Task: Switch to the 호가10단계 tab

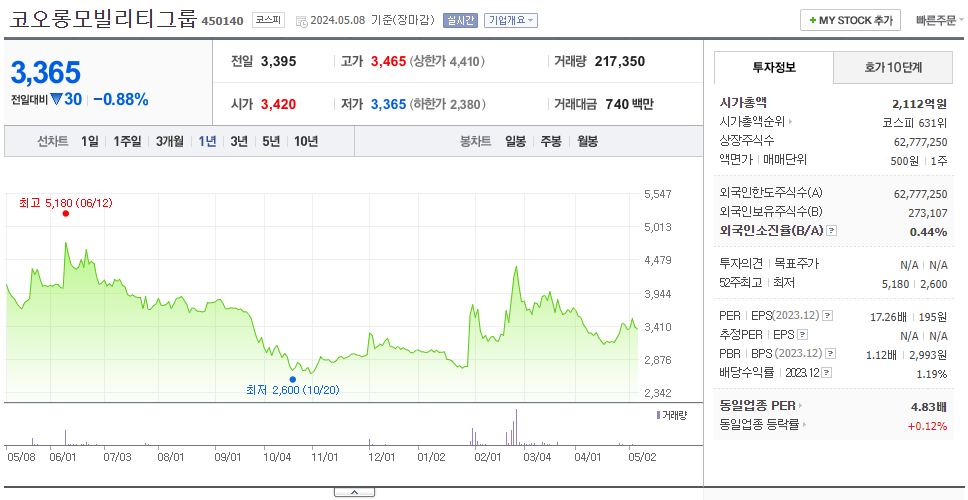Action: click(x=893, y=68)
